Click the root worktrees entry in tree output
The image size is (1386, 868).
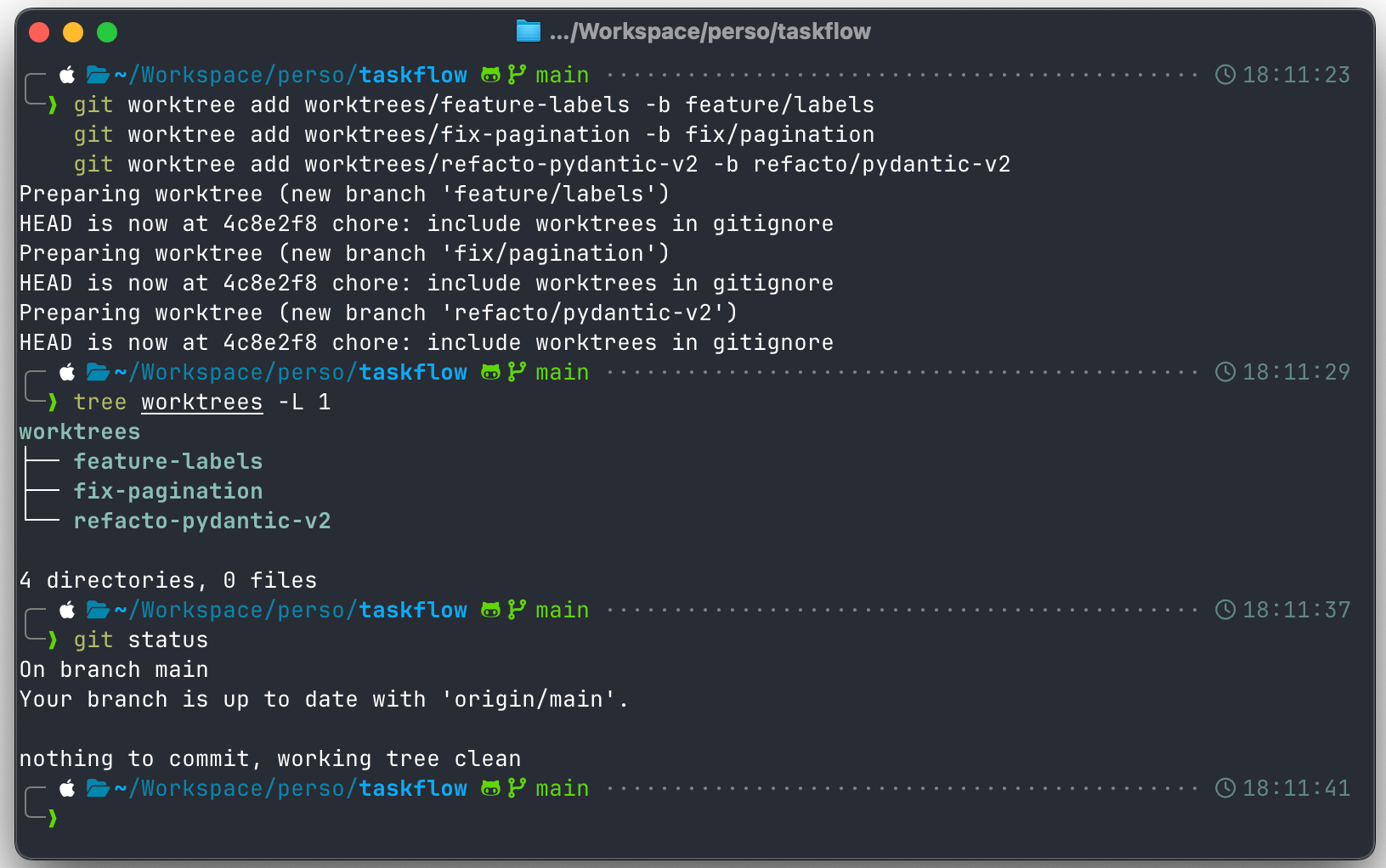[80, 431]
